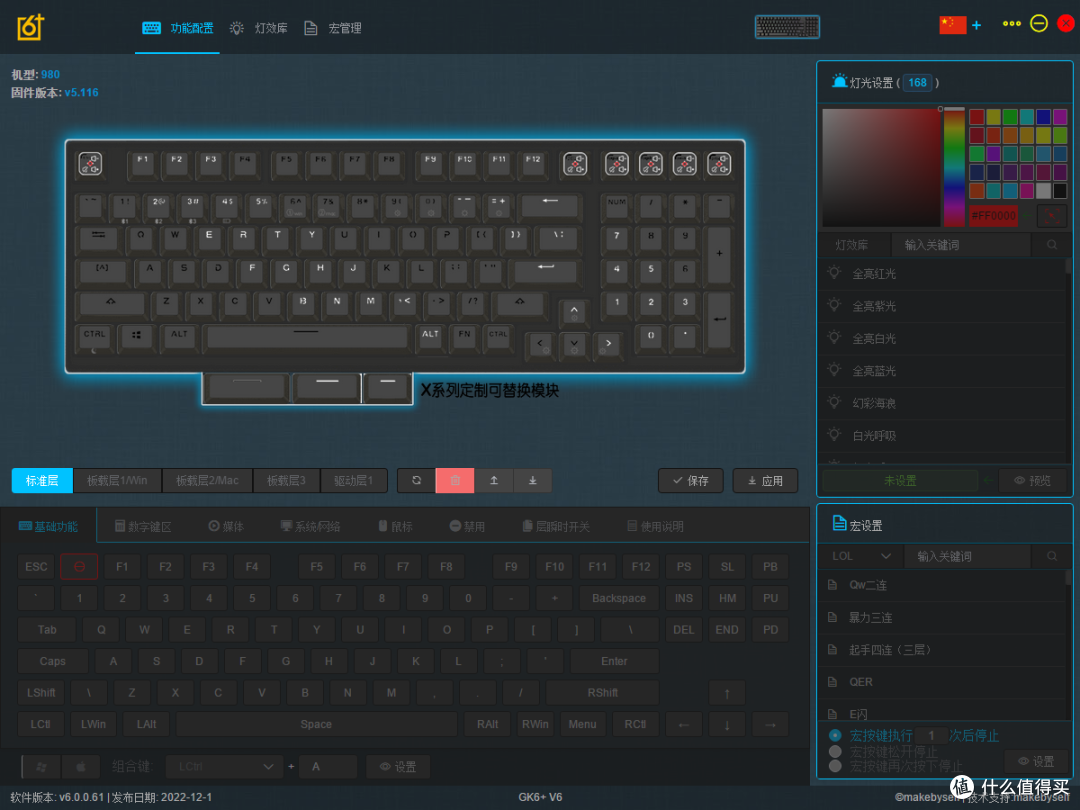Click the 设置 button beside combo key

[x=397, y=766]
